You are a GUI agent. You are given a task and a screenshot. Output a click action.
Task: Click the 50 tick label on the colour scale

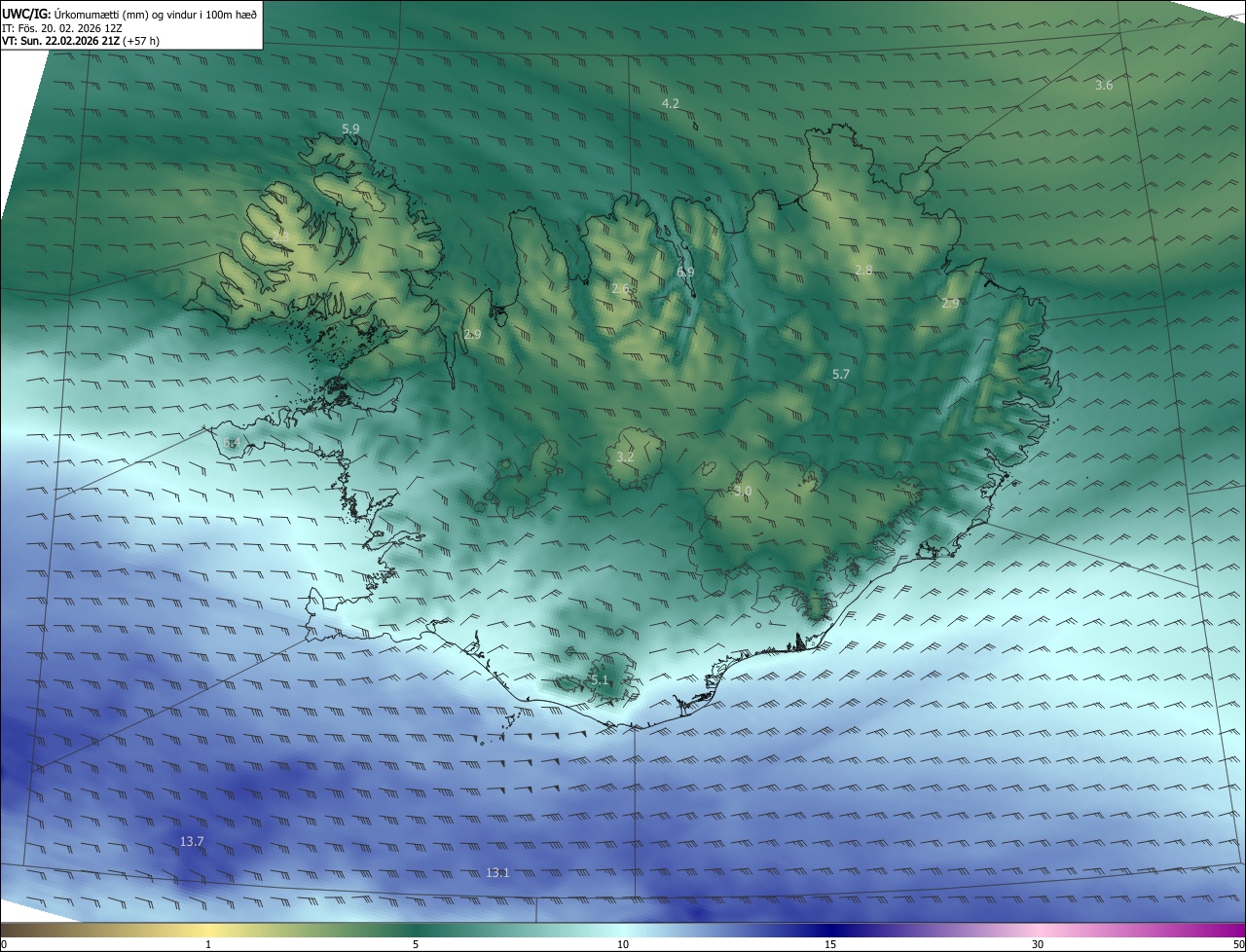coord(1238,944)
